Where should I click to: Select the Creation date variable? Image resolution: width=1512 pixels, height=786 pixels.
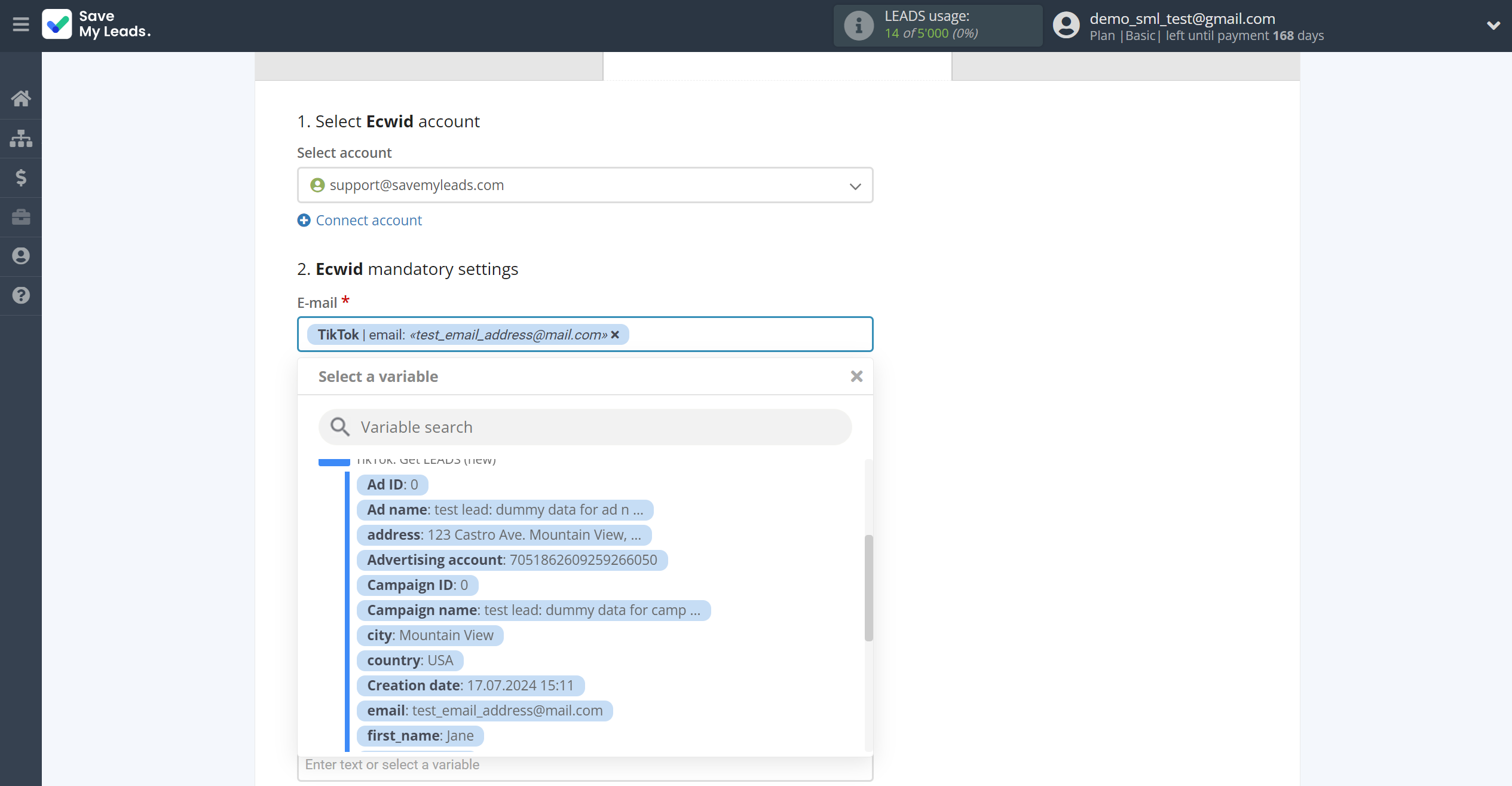[x=470, y=686]
